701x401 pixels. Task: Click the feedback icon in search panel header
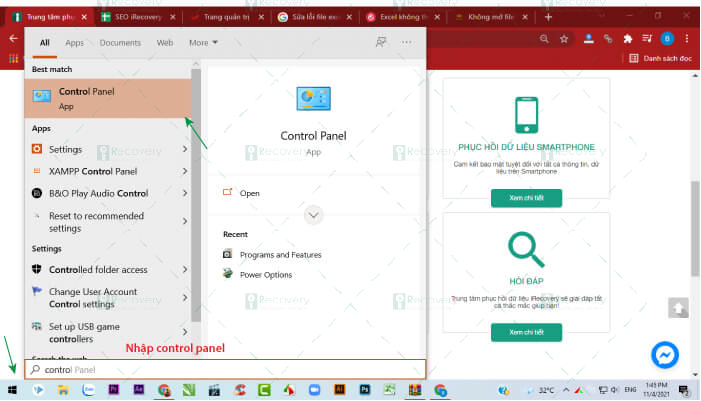pyautogui.click(x=381, y=42)
